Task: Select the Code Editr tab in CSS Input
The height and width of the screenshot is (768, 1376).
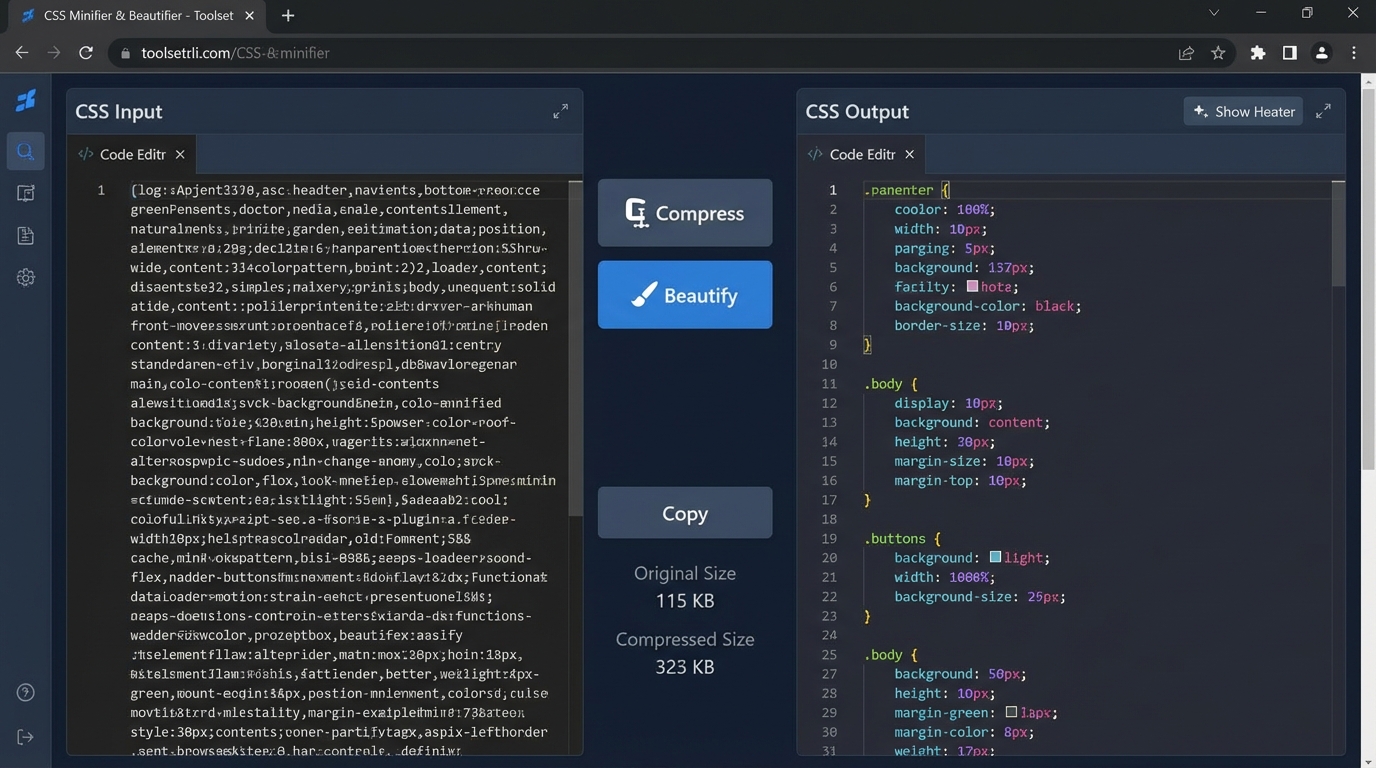Action: coord(131,154)
